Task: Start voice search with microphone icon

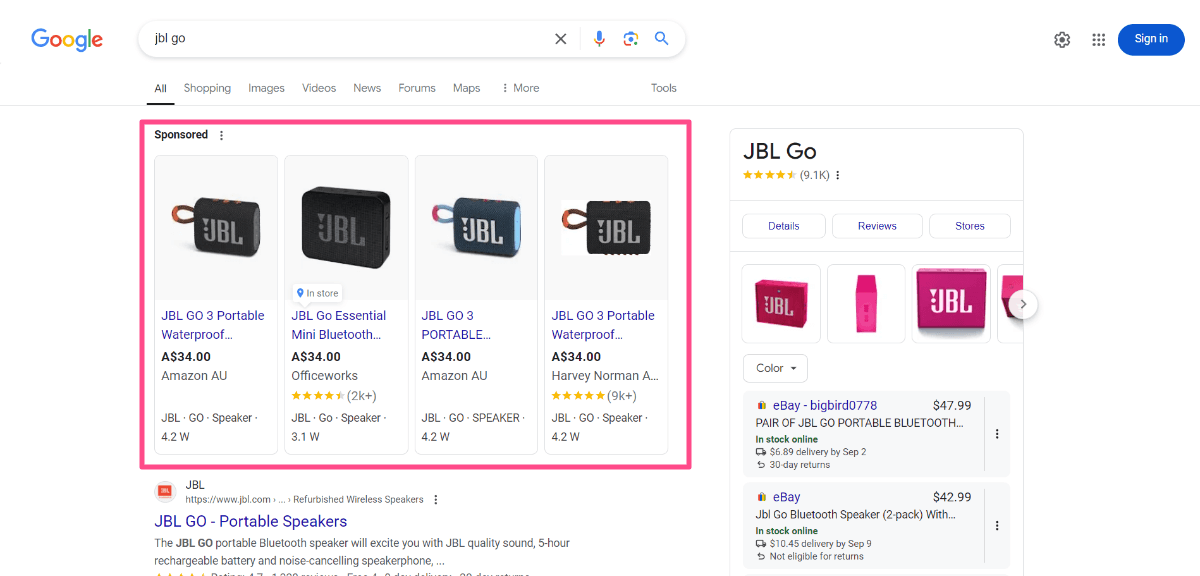Action: pyautogui.click(x=599, y=39)
